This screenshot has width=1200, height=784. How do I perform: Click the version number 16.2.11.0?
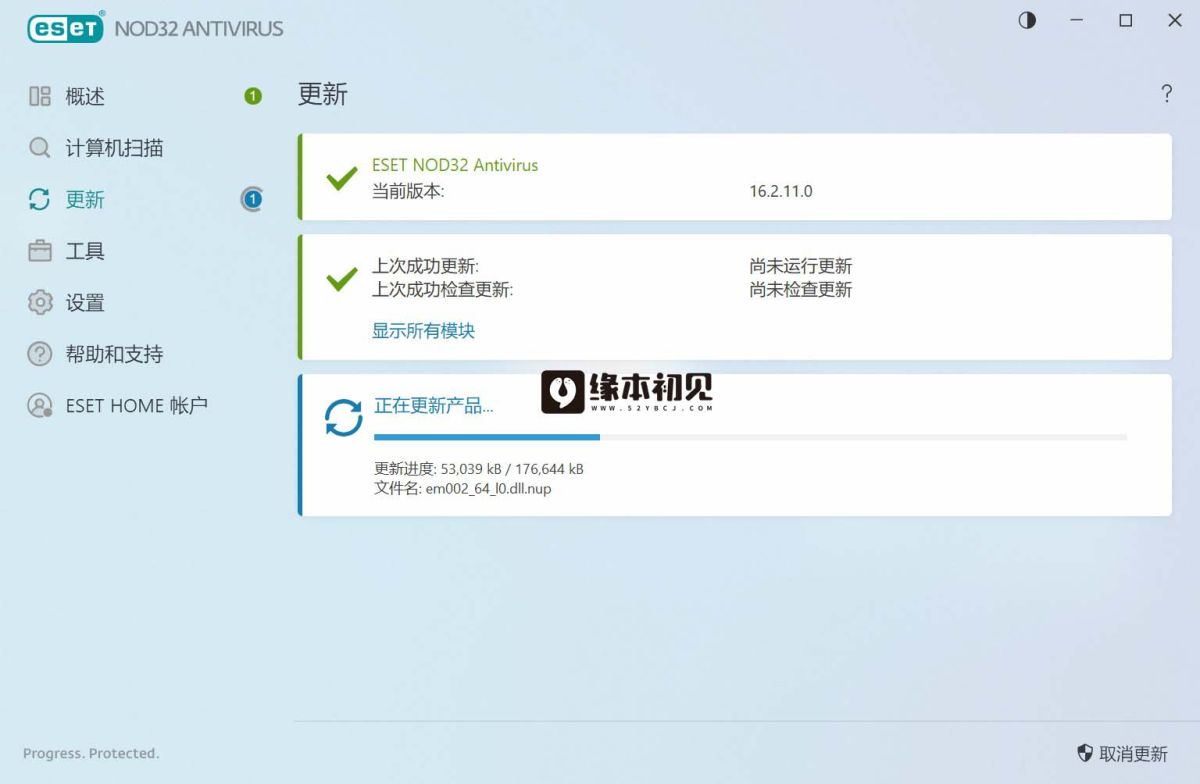(781, 191)
